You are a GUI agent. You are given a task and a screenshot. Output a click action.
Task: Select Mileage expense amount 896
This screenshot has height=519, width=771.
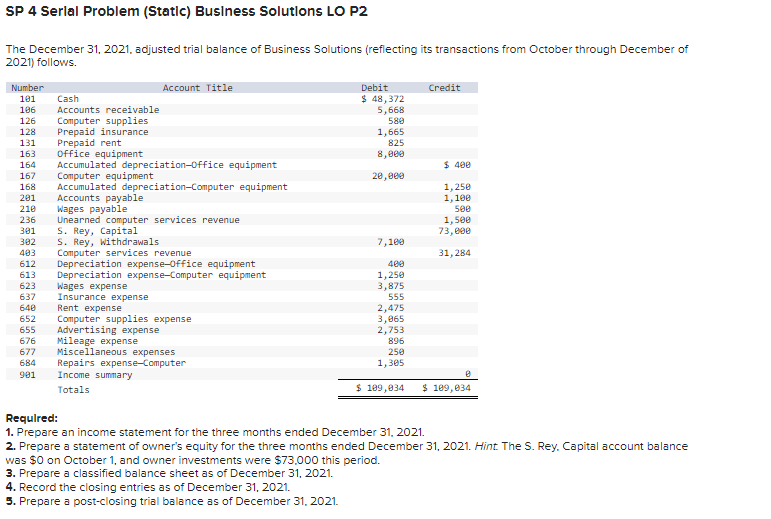pyautogui.click(x=396, y=341)
